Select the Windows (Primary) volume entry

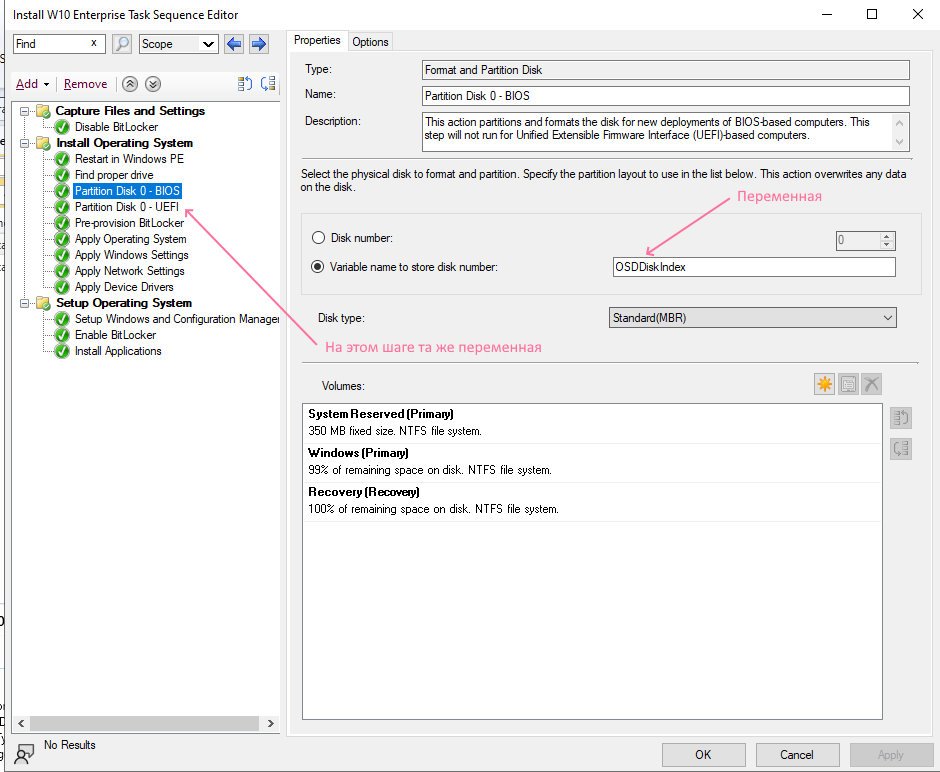point(592,461)
